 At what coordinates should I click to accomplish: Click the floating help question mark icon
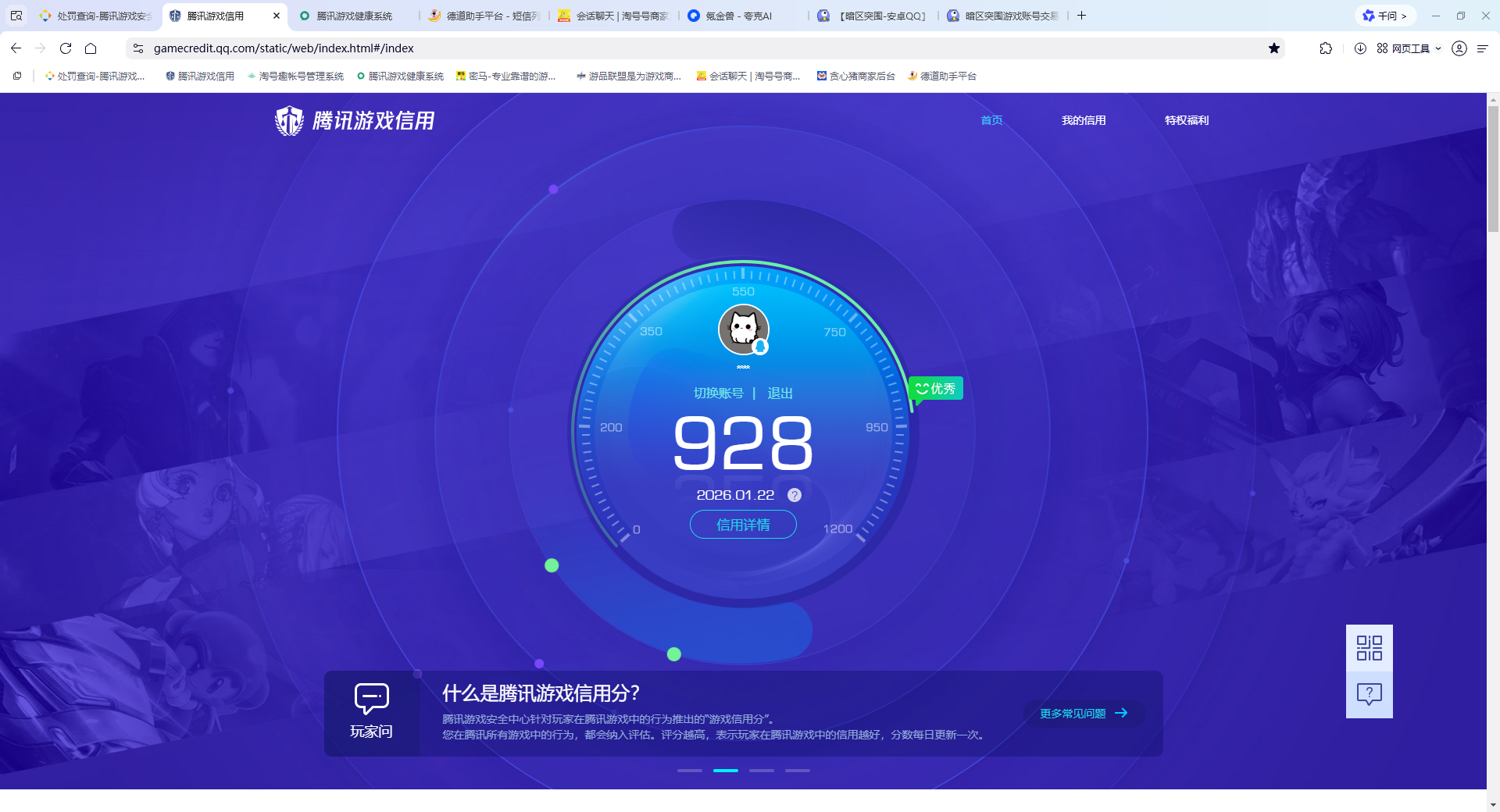[x=1369, y=694]
